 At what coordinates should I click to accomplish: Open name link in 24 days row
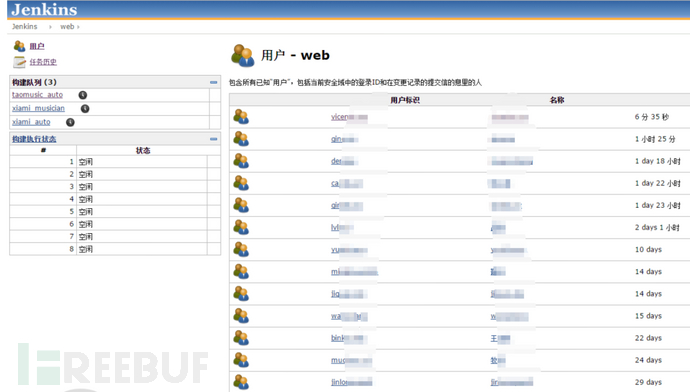pos(498,360)
